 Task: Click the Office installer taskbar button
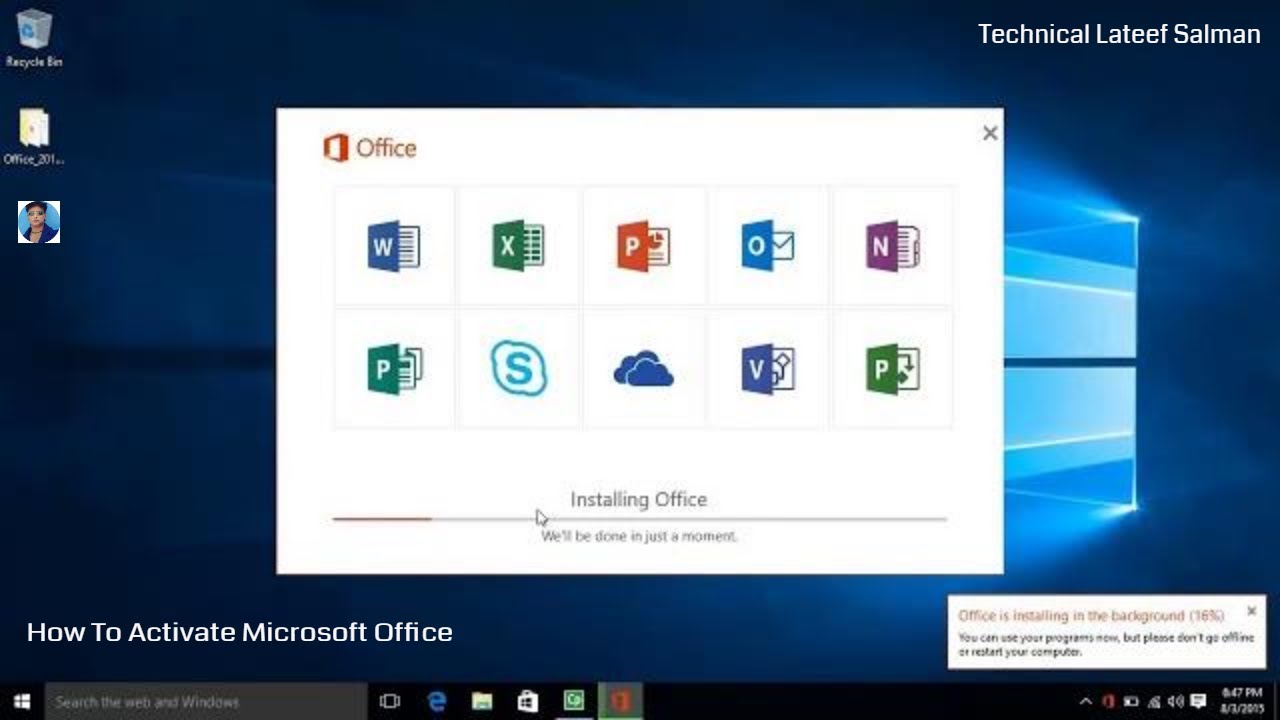click(620, 702)
